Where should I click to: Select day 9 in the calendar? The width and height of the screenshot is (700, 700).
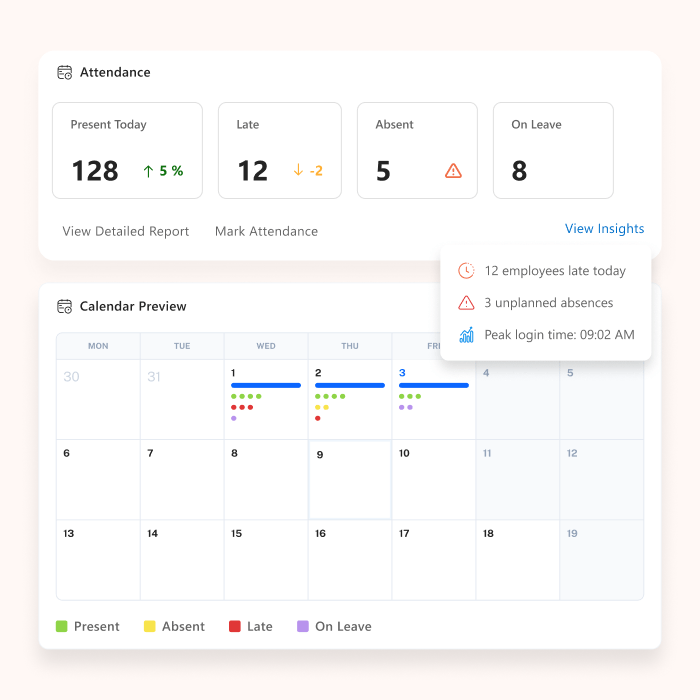(350, 480)
